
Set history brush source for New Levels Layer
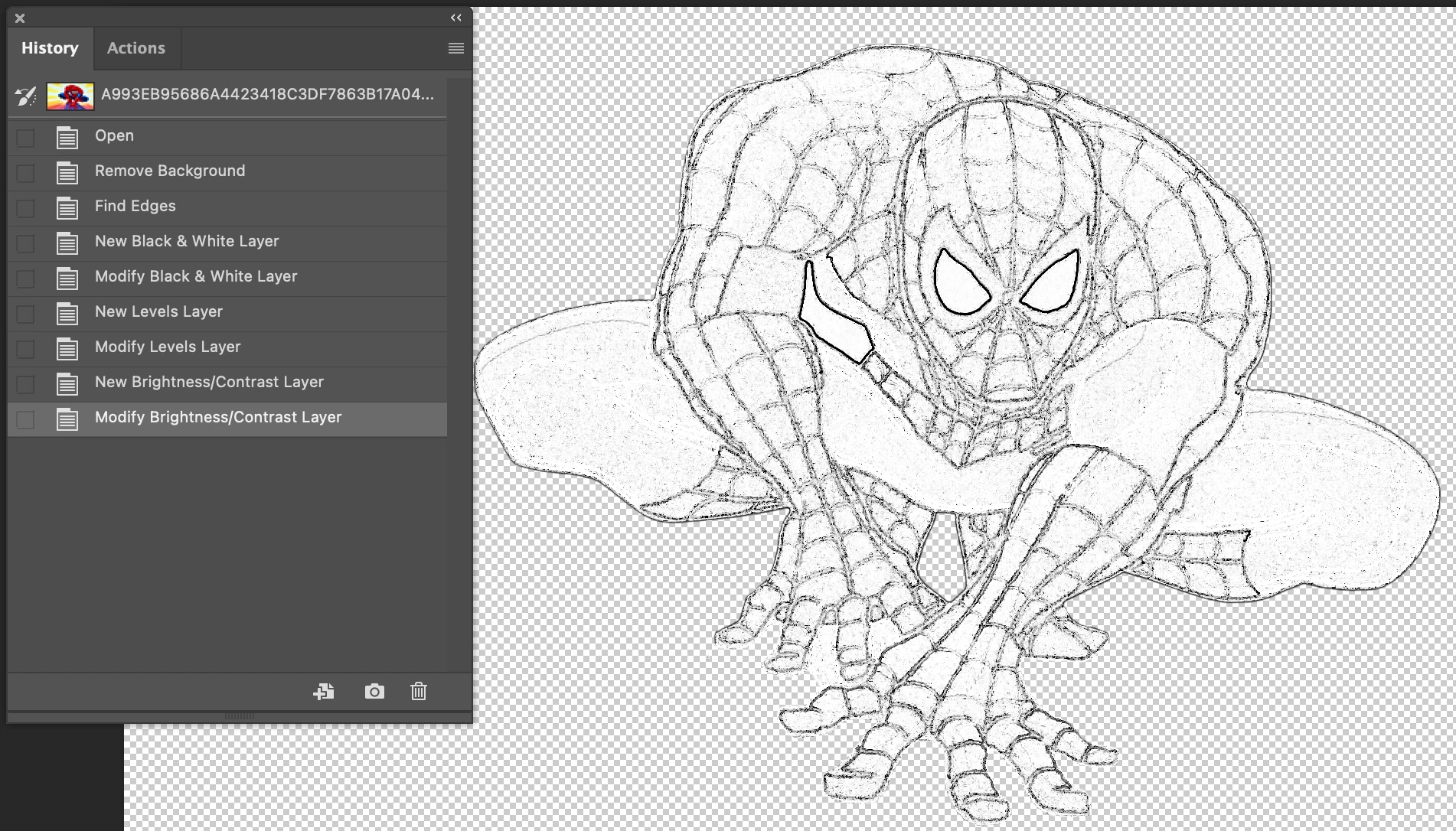click(25, 314)
